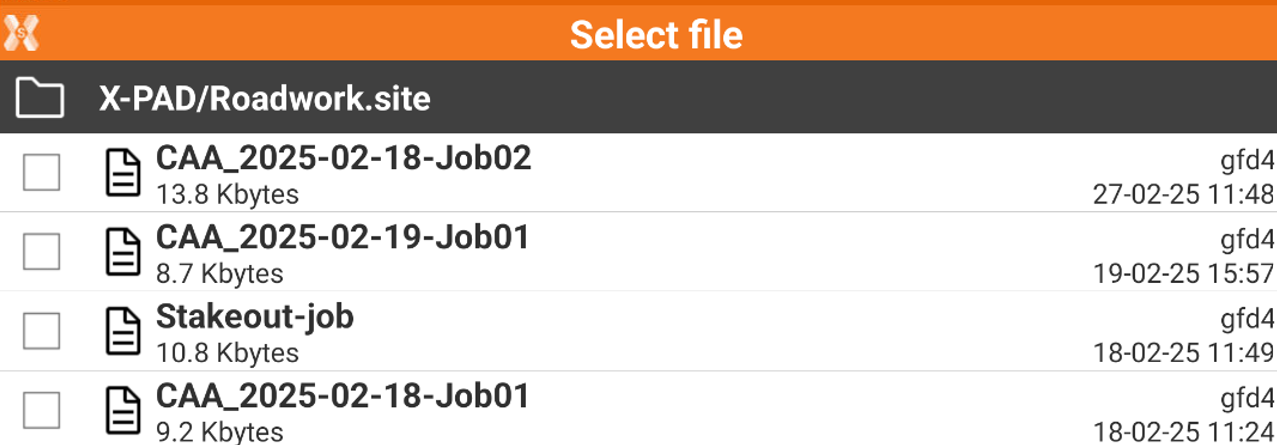Viewport: 1277px width, 445px height.
Task: Select the CAA_2025-02-18-Job01 checkbox
Action: 41,410
